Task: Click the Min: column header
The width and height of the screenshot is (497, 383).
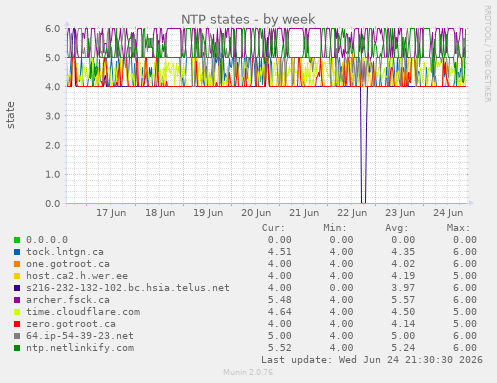Action: pyautogui.click(x=335, y=228)
